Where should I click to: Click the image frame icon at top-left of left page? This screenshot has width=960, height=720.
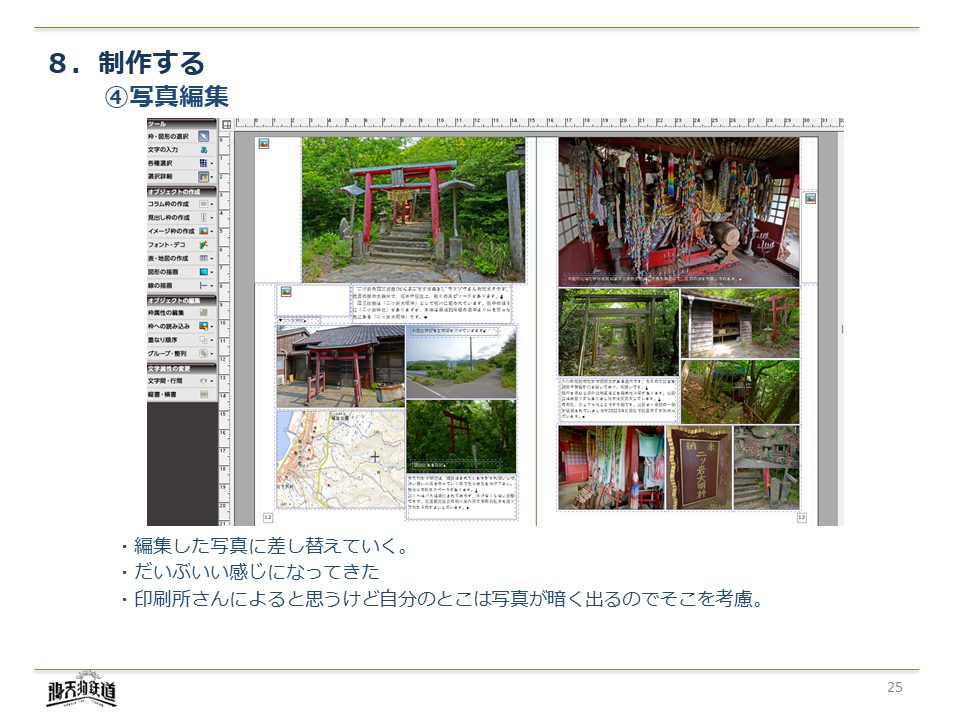coord(264,143)
